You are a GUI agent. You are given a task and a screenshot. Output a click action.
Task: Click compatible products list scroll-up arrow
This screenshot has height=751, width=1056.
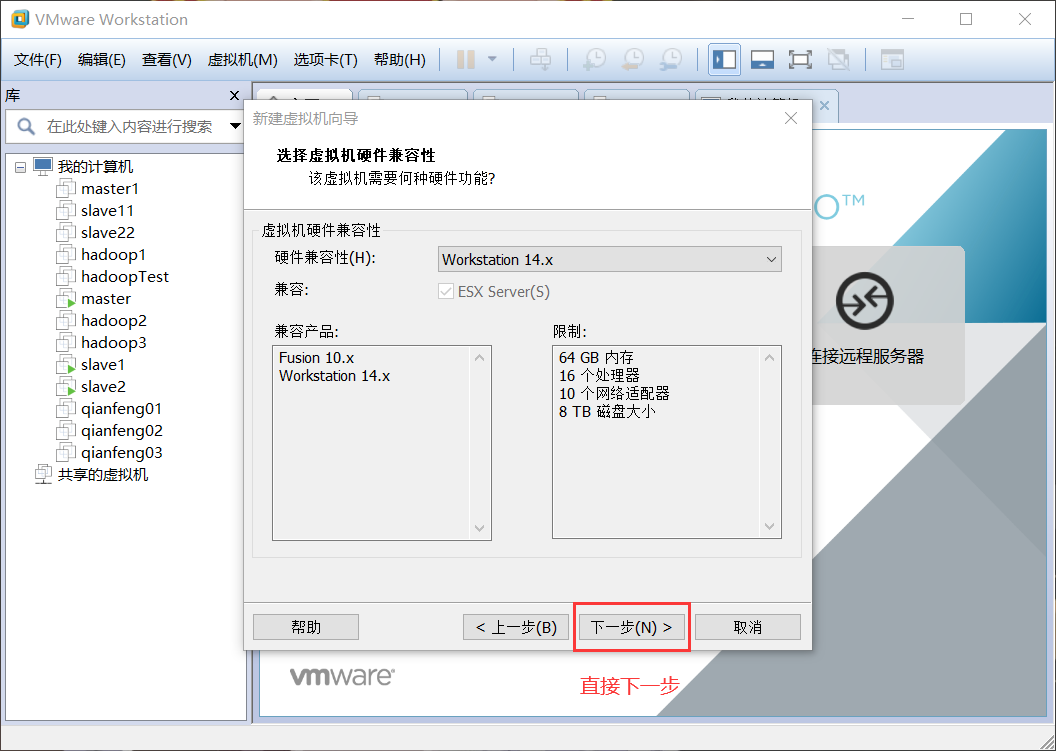click(x=480, y=358)
